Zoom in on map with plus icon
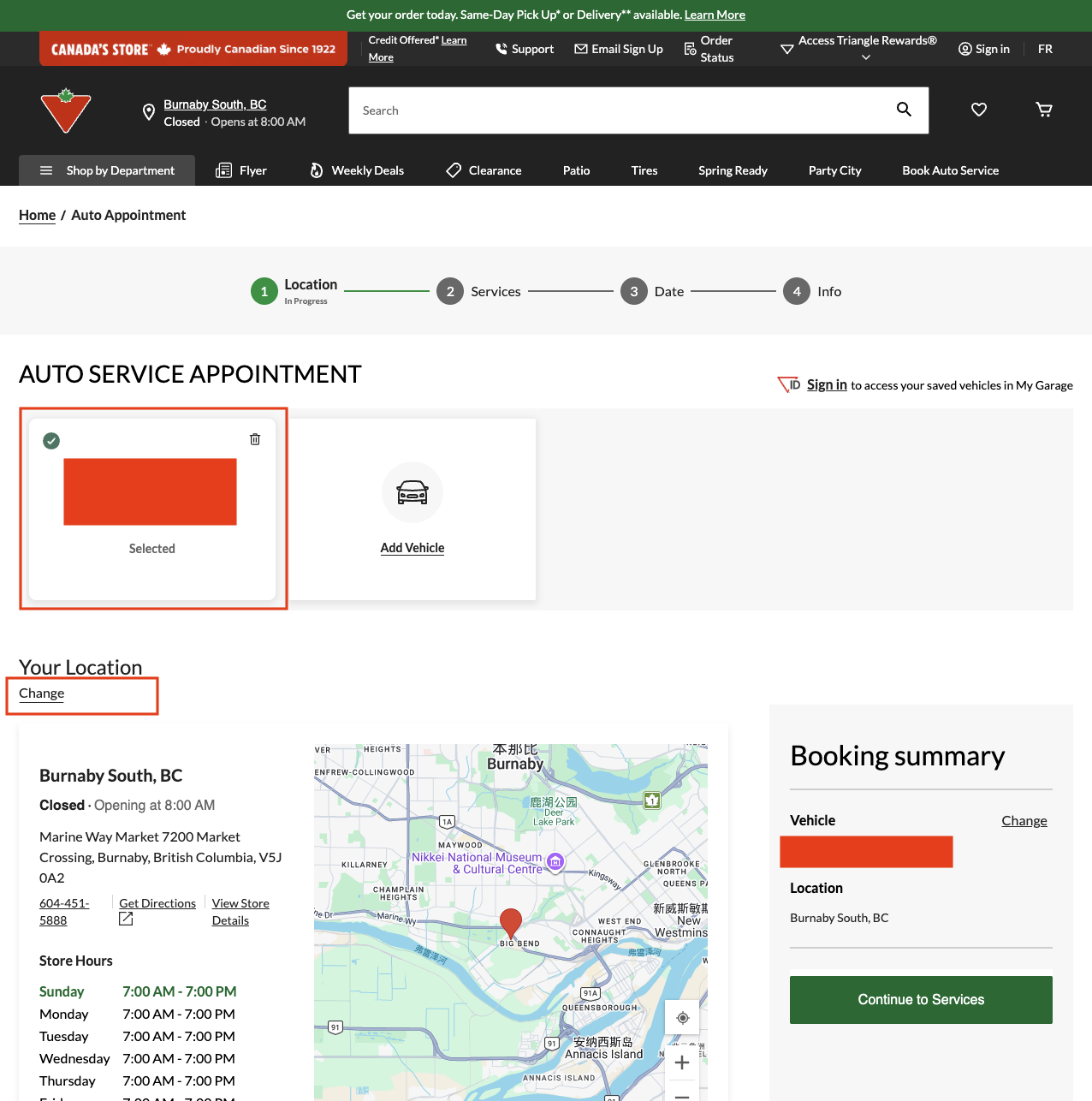The width and height of the screenshot is (1092, 1101). click(682, 1062)
